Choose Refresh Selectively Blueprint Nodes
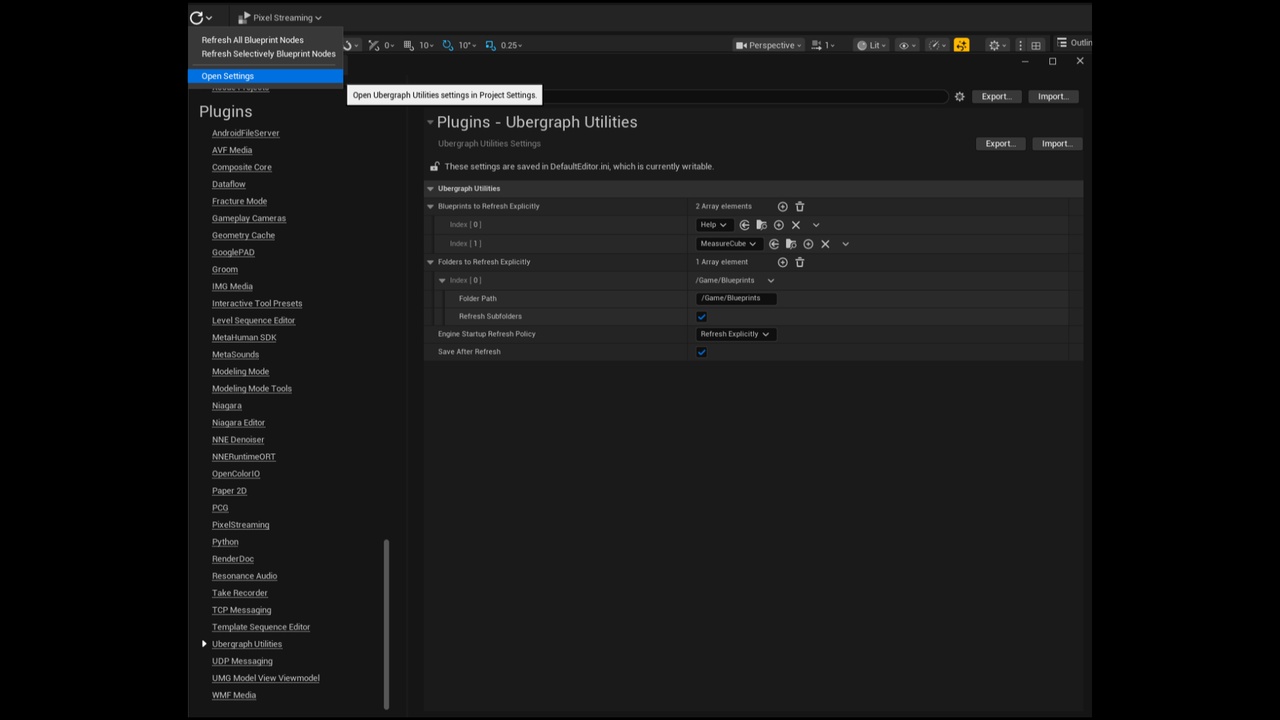Image resolution: width=1280 pixels, height=720 pixels. (x=268, y=54)
